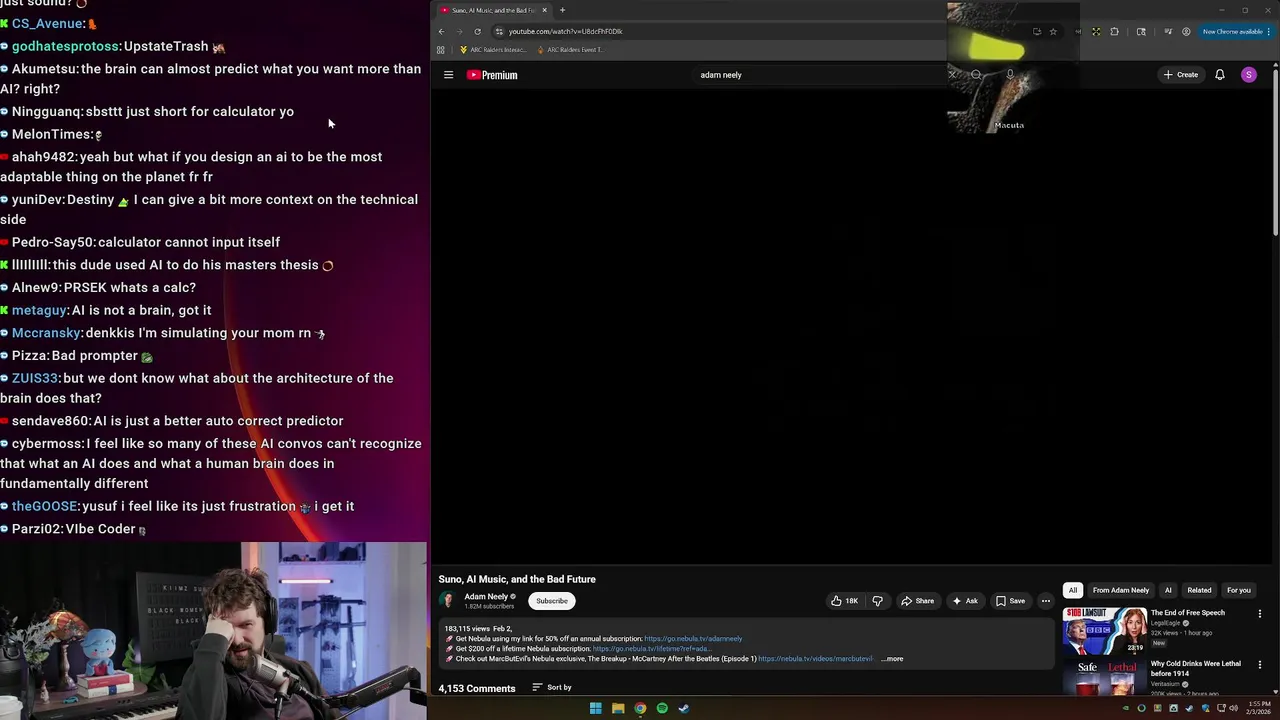Screen dimensions: 1280x720
Task: Open Adam Neely channel avatar
Action: point(447,601)
